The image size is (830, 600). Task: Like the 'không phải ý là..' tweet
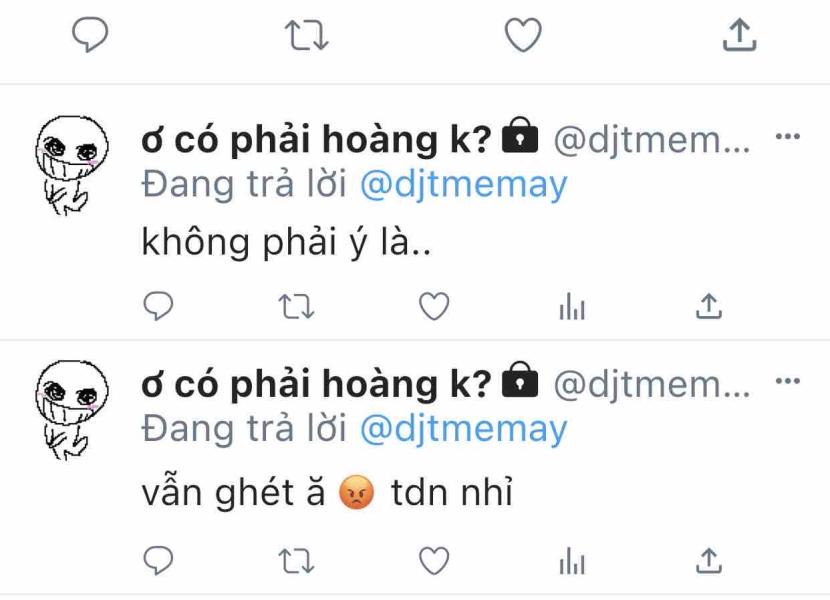point(434,306)
